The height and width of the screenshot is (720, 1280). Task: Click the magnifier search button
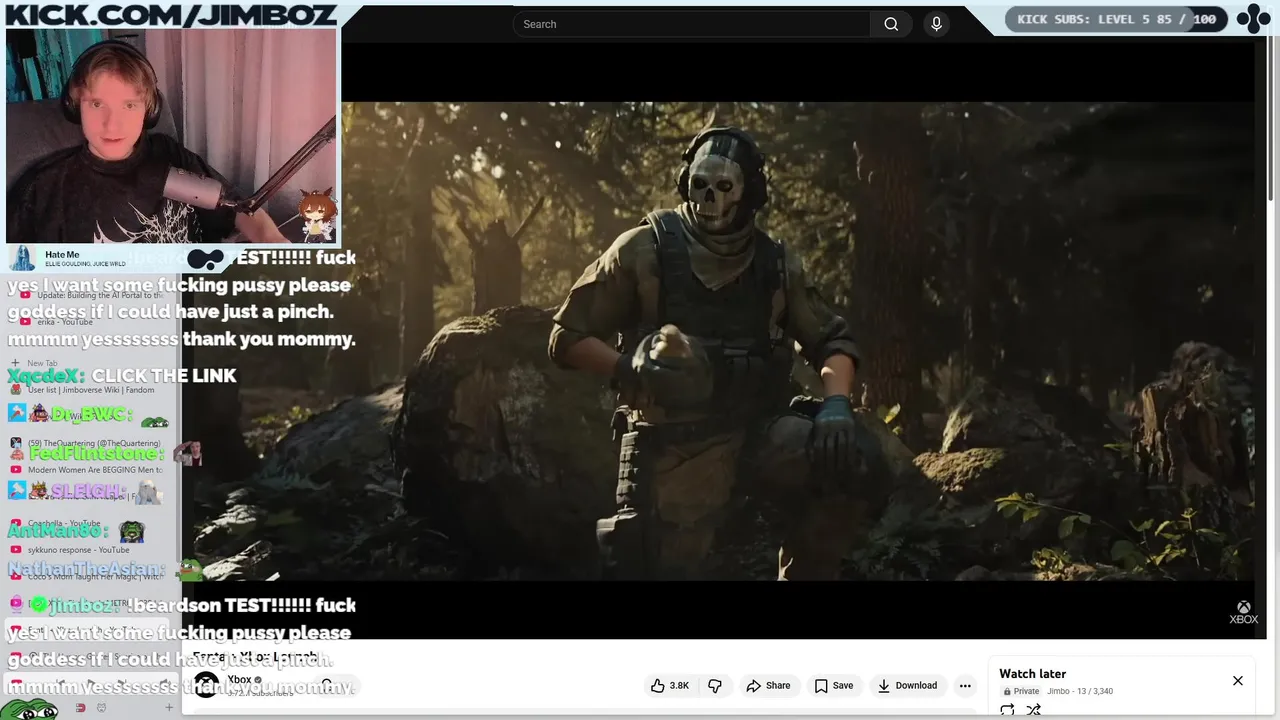coord(891,24)
